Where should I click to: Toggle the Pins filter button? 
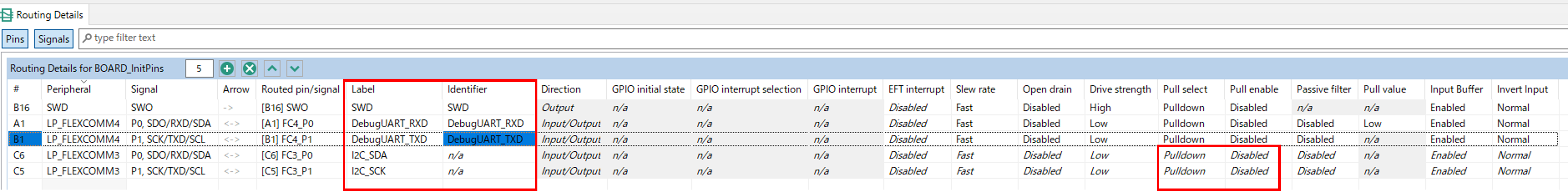15,39
